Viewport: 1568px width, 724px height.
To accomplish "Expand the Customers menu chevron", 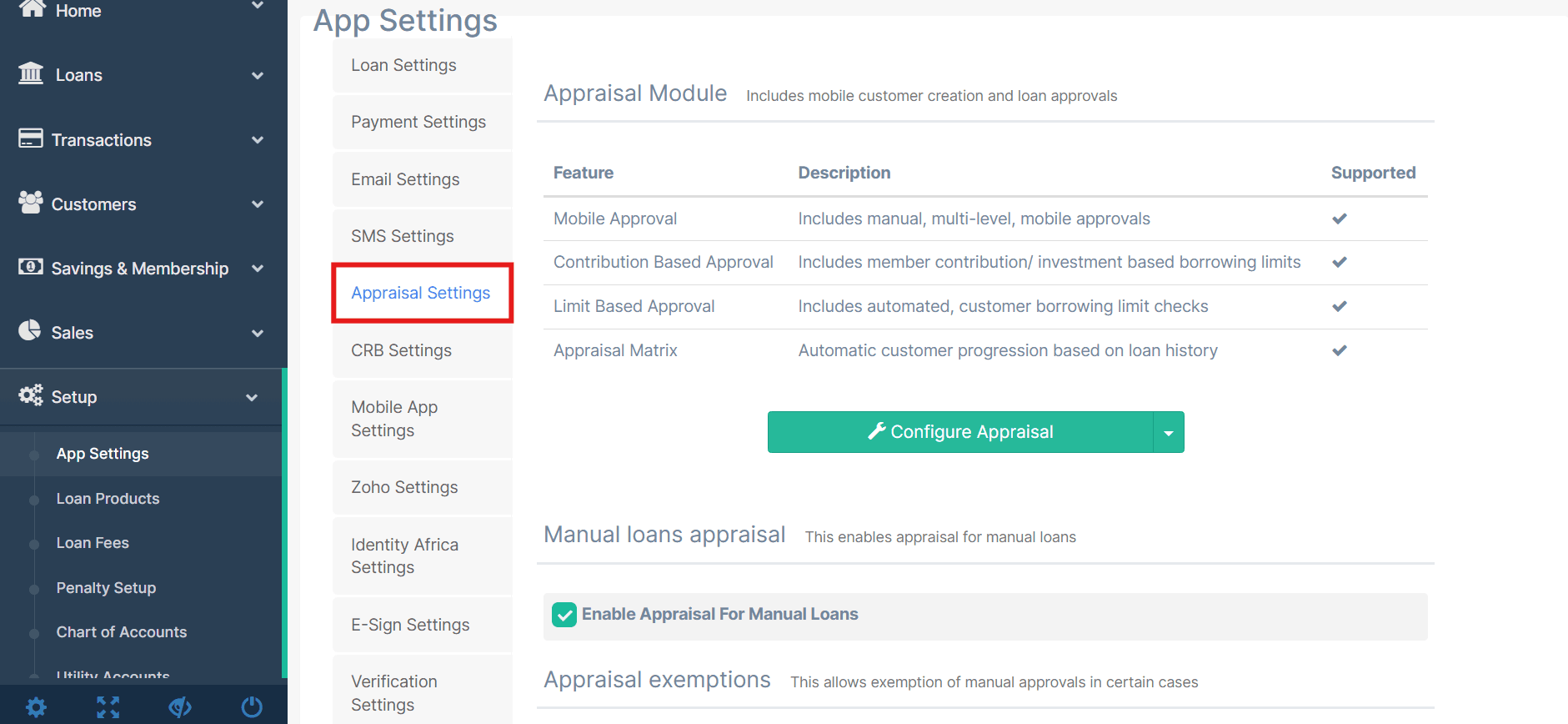I will 258,204.
